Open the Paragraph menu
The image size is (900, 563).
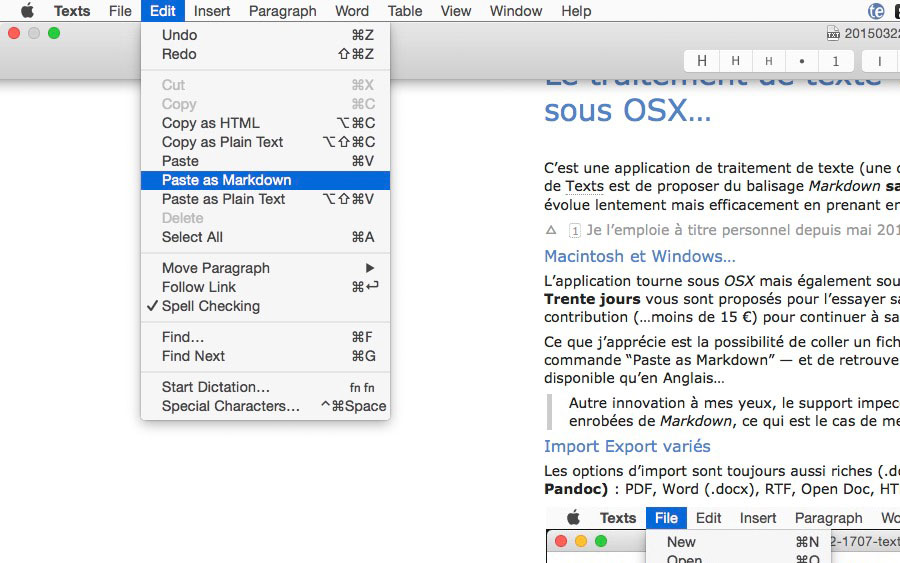[282, 11]
